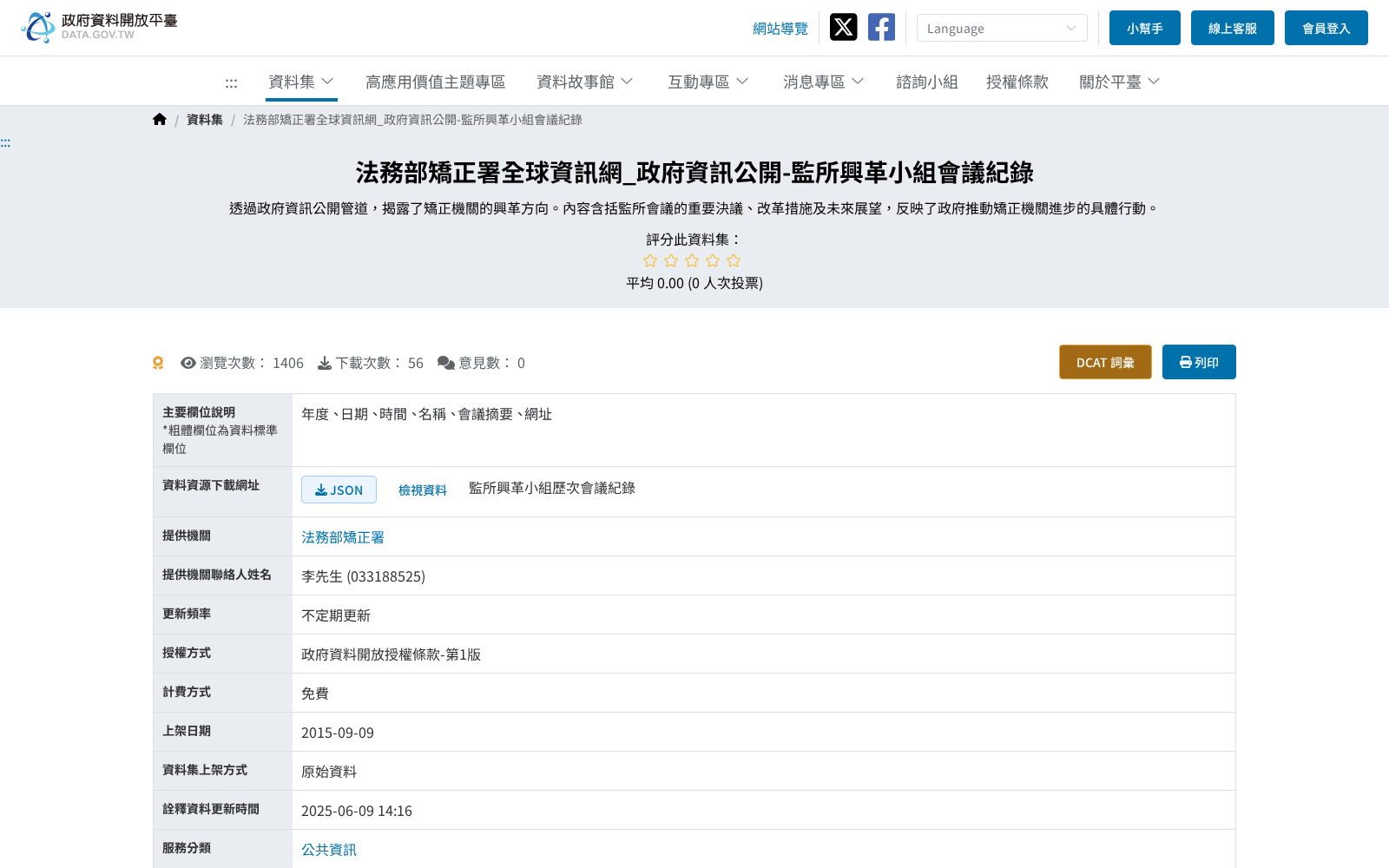1389x868 pixels.
Task: Download the JSON resource
Action: click(x=339, y=490)
